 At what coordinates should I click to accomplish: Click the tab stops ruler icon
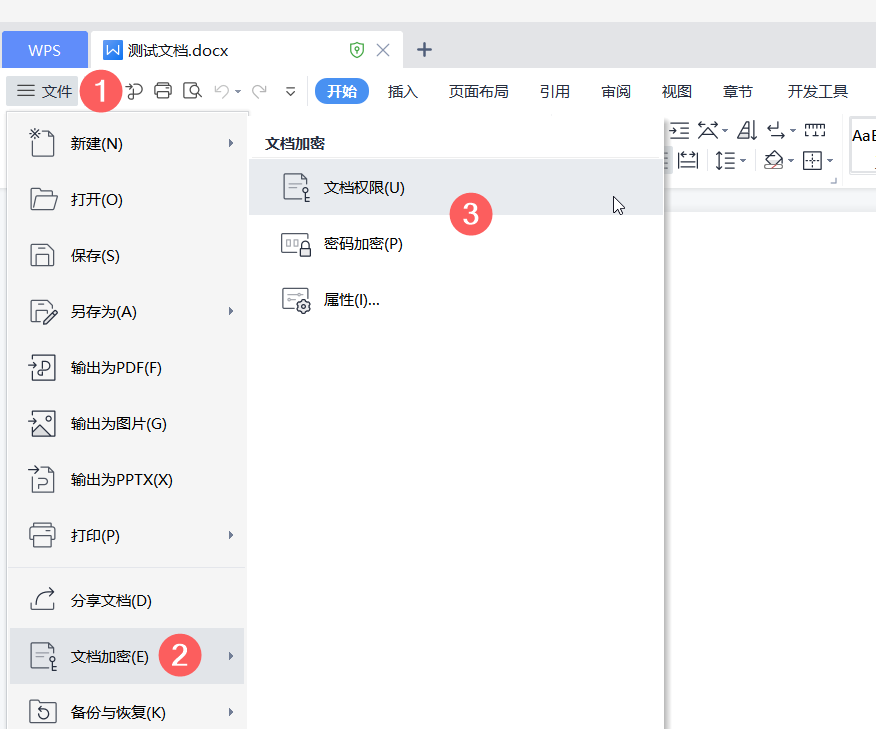point(815,131)
